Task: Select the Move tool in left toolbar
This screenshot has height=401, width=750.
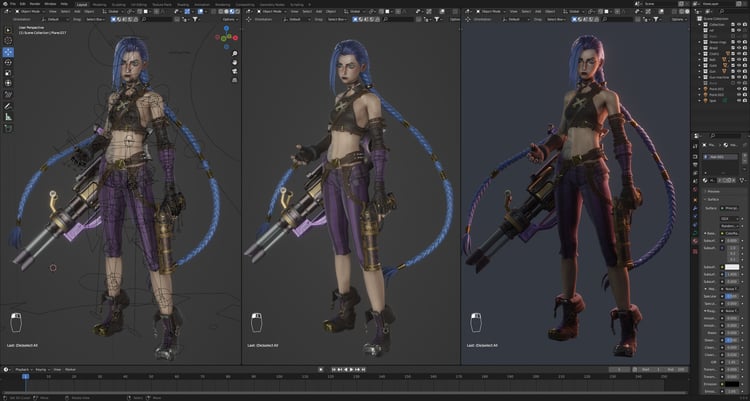Action: click(x=8, y=52)
